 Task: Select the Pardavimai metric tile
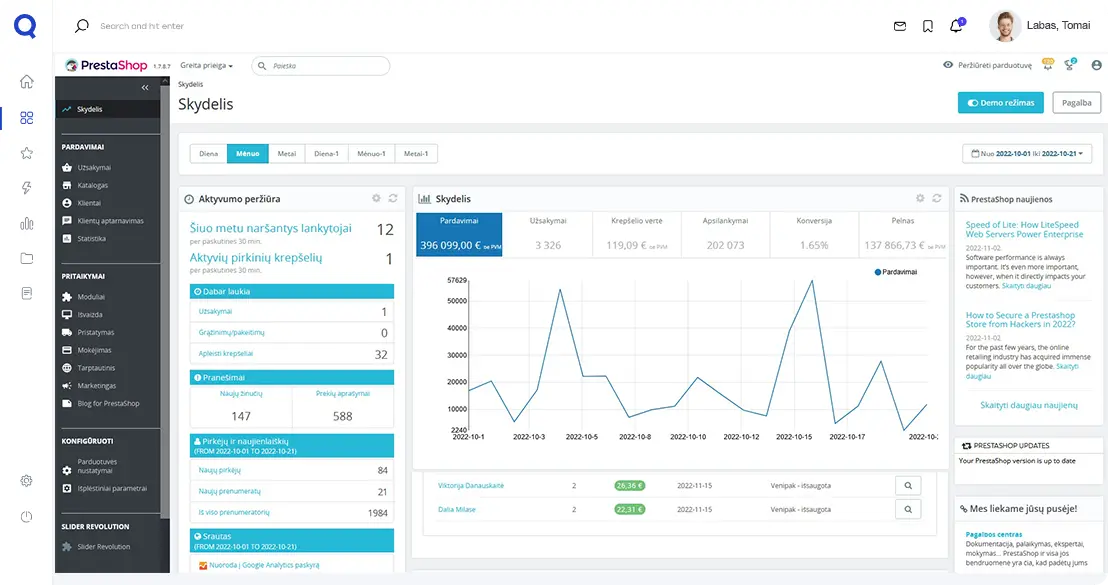tap(459, 235)
